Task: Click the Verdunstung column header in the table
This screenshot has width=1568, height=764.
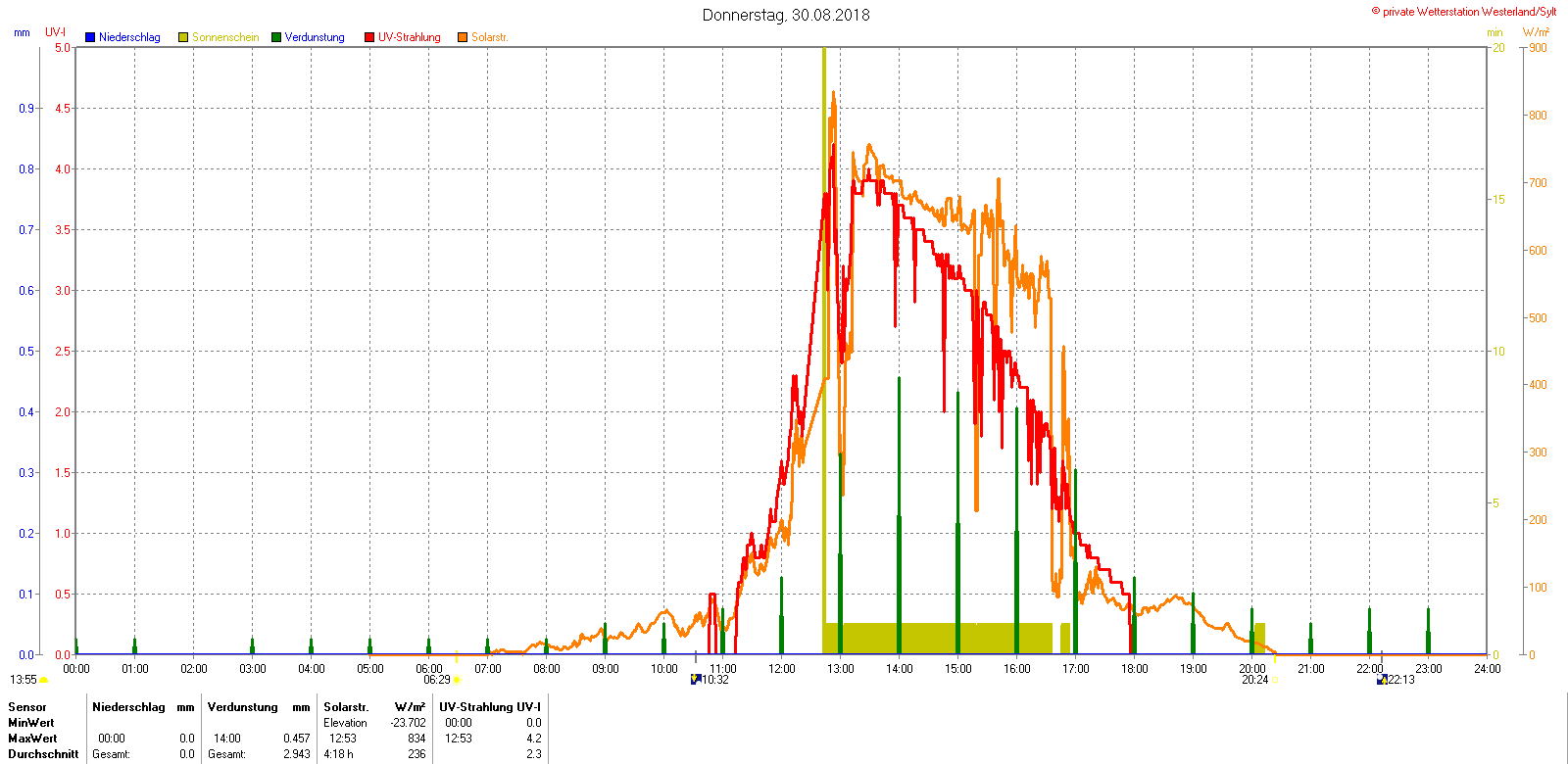Action: (243, 707)
